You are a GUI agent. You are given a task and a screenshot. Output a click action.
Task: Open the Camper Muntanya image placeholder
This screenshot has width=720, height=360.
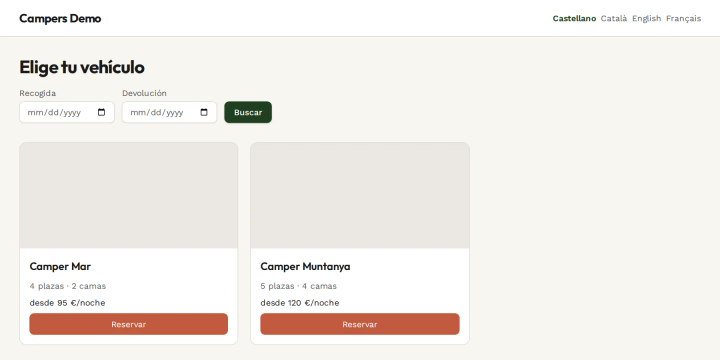360,195
